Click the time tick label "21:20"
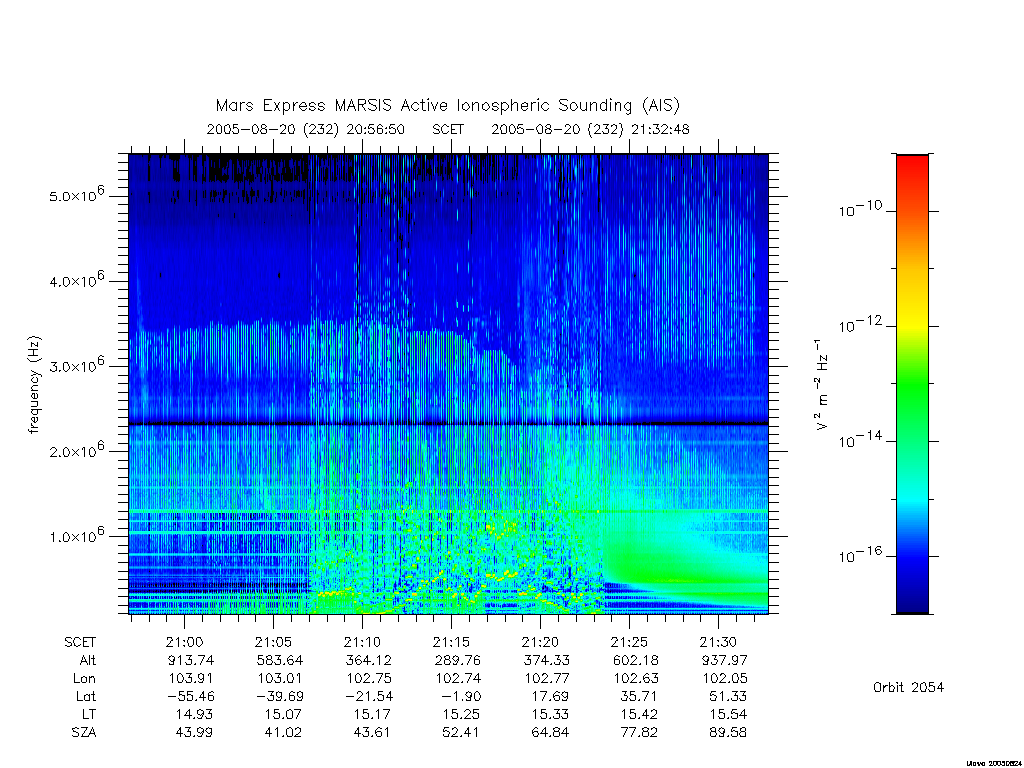Image resolution: width=1024 pixels, height=768 pixels. (x=540, y=643)
